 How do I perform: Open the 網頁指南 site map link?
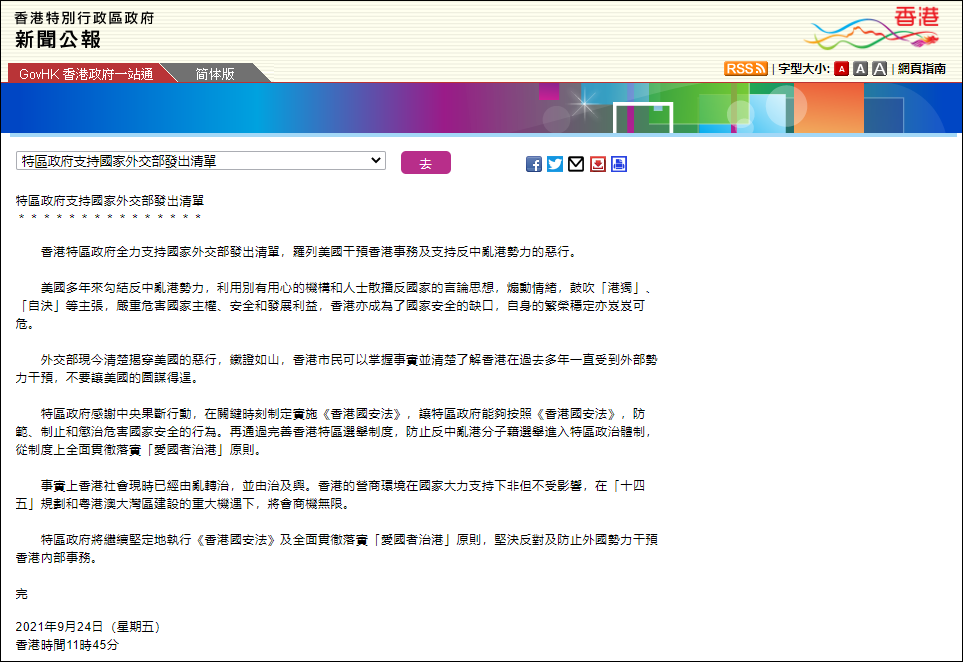pyautogui.click(x=921, y=69)
